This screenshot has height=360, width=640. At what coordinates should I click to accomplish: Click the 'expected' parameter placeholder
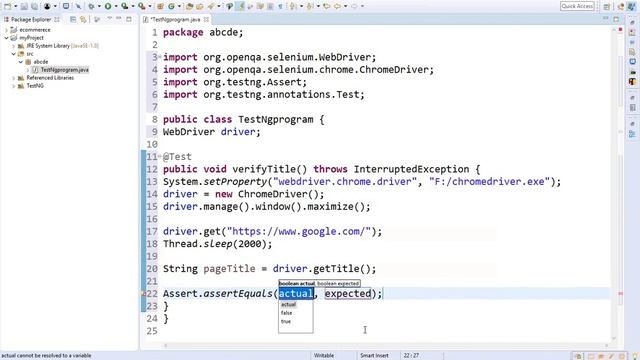pos(348,293)
